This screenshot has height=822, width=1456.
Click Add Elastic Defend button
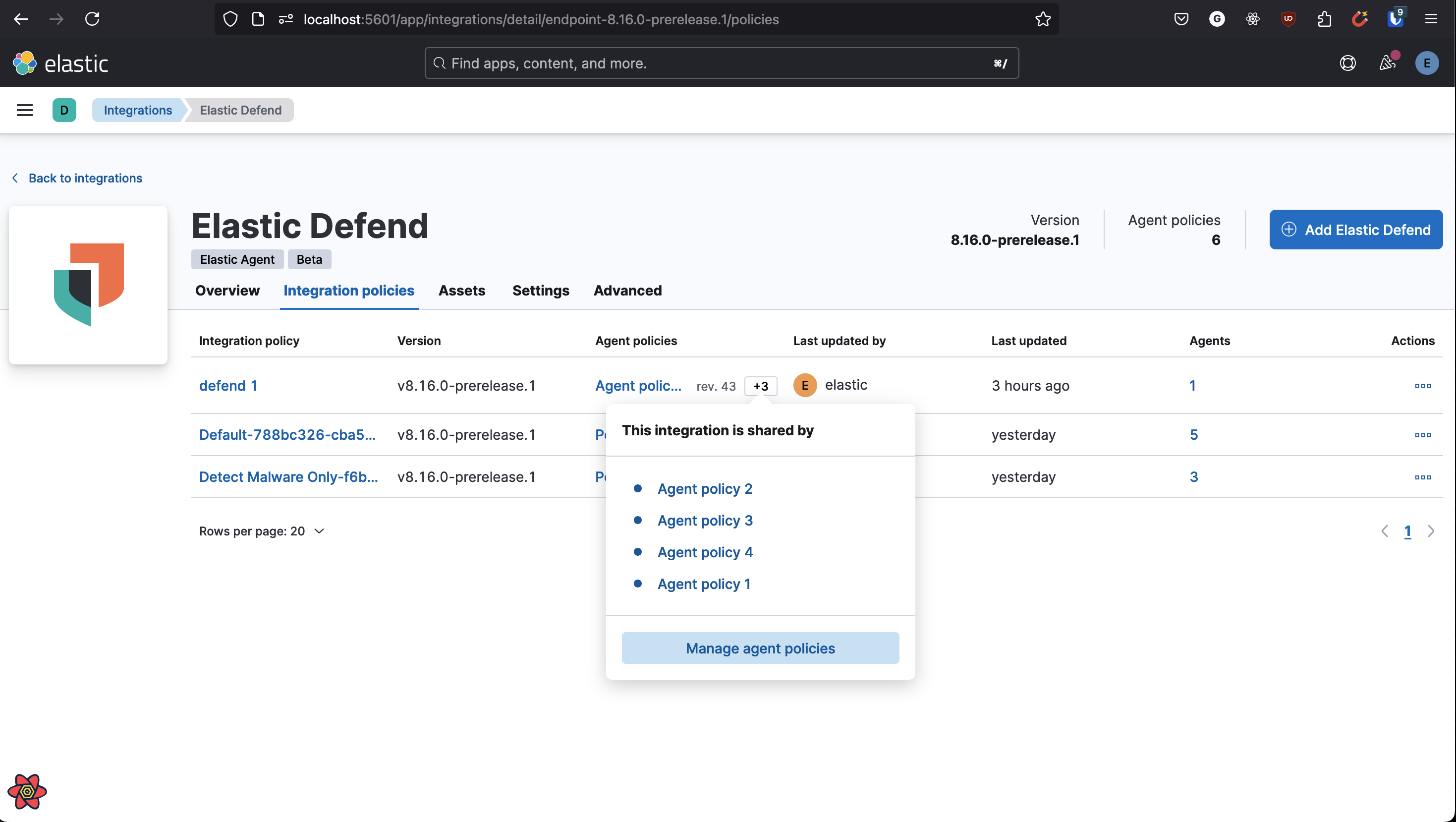pyautogui.click(x=1355, y=230)
